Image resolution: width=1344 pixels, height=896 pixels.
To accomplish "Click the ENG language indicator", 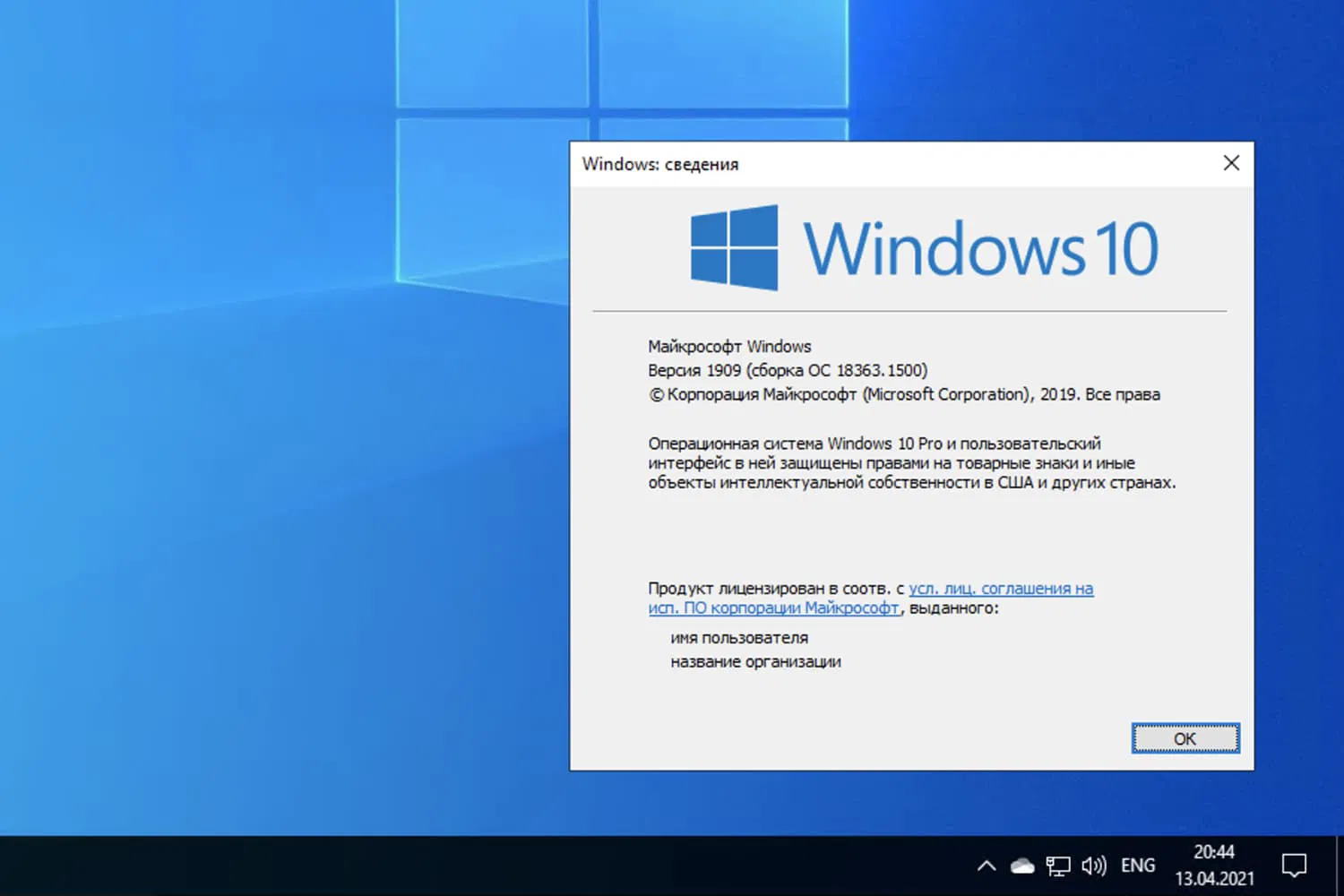I will click(1137, 865).
